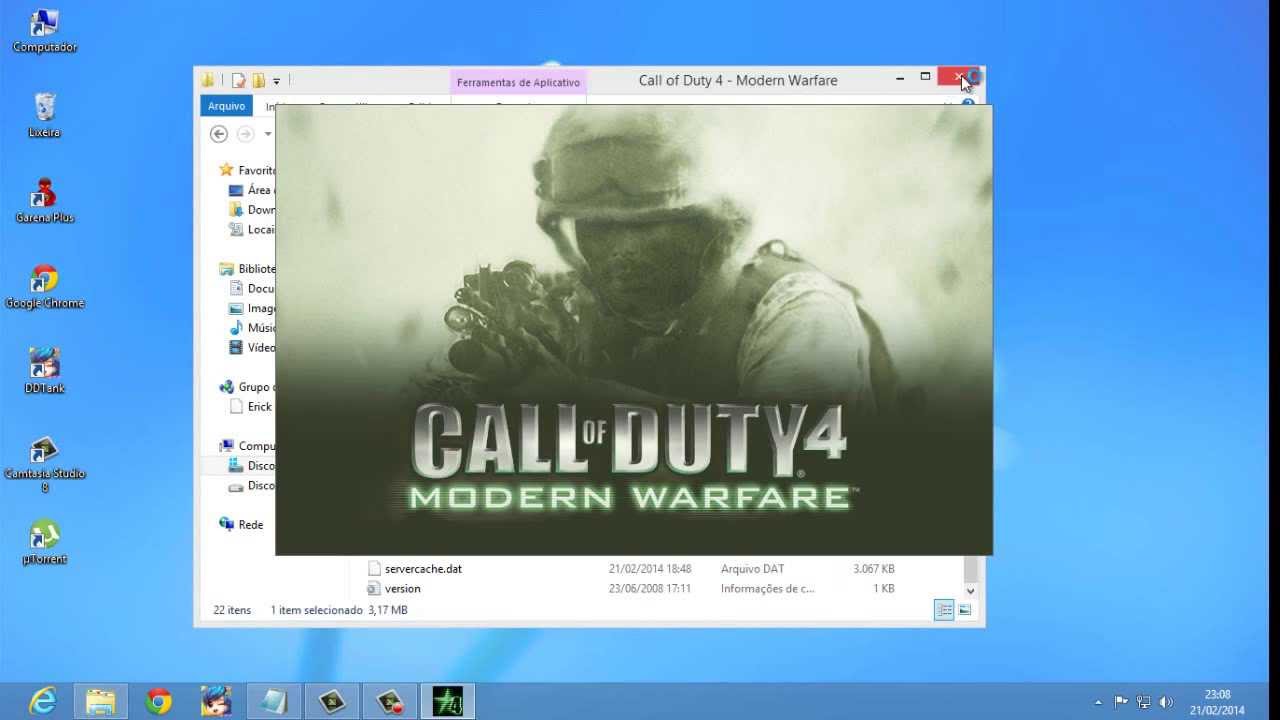The image size is (1280, 720).
Task: Open Google Chrome from the taskbar
Action: point(158,701)
